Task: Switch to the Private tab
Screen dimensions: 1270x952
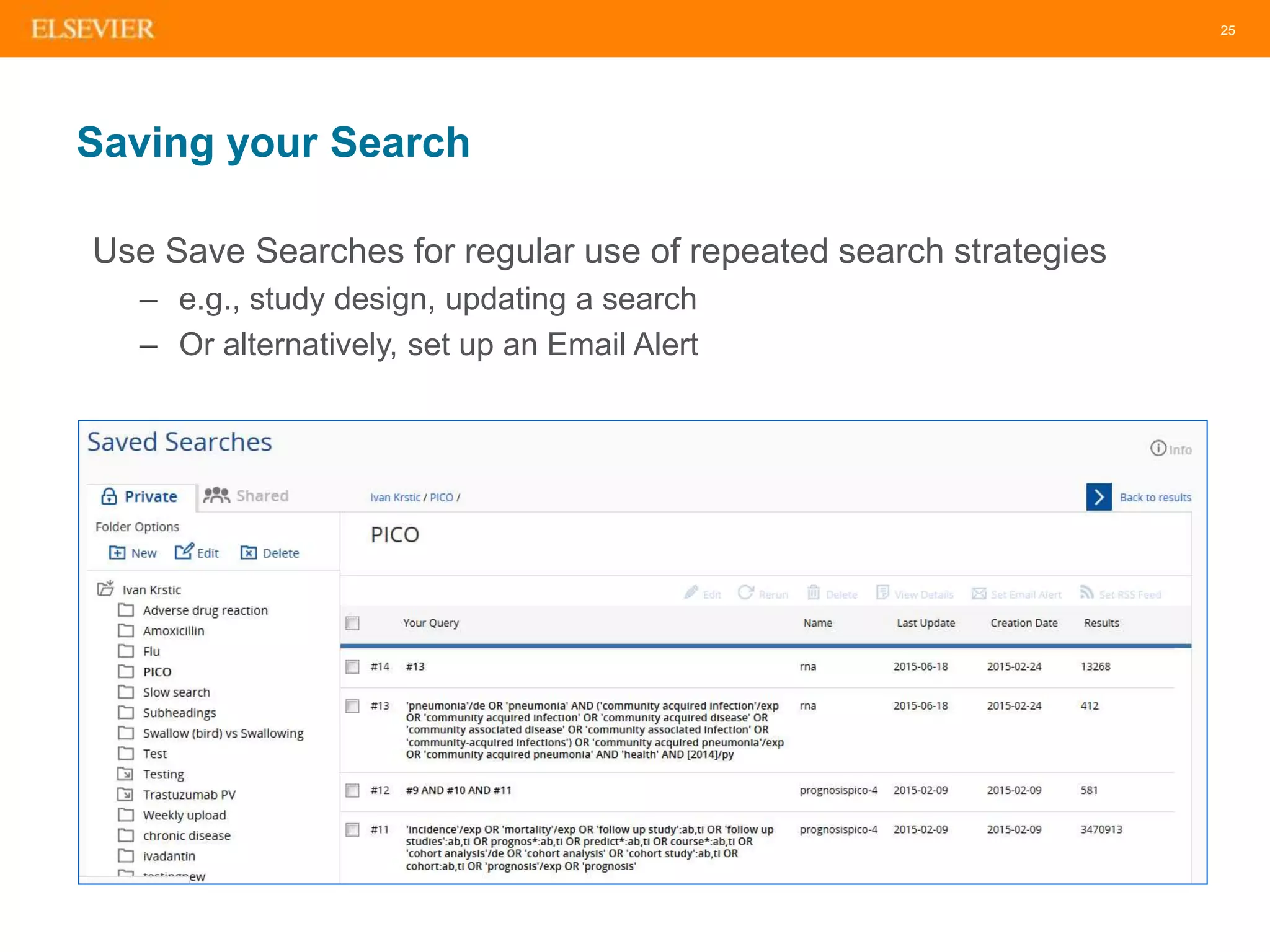Action: tap(142, 496)
